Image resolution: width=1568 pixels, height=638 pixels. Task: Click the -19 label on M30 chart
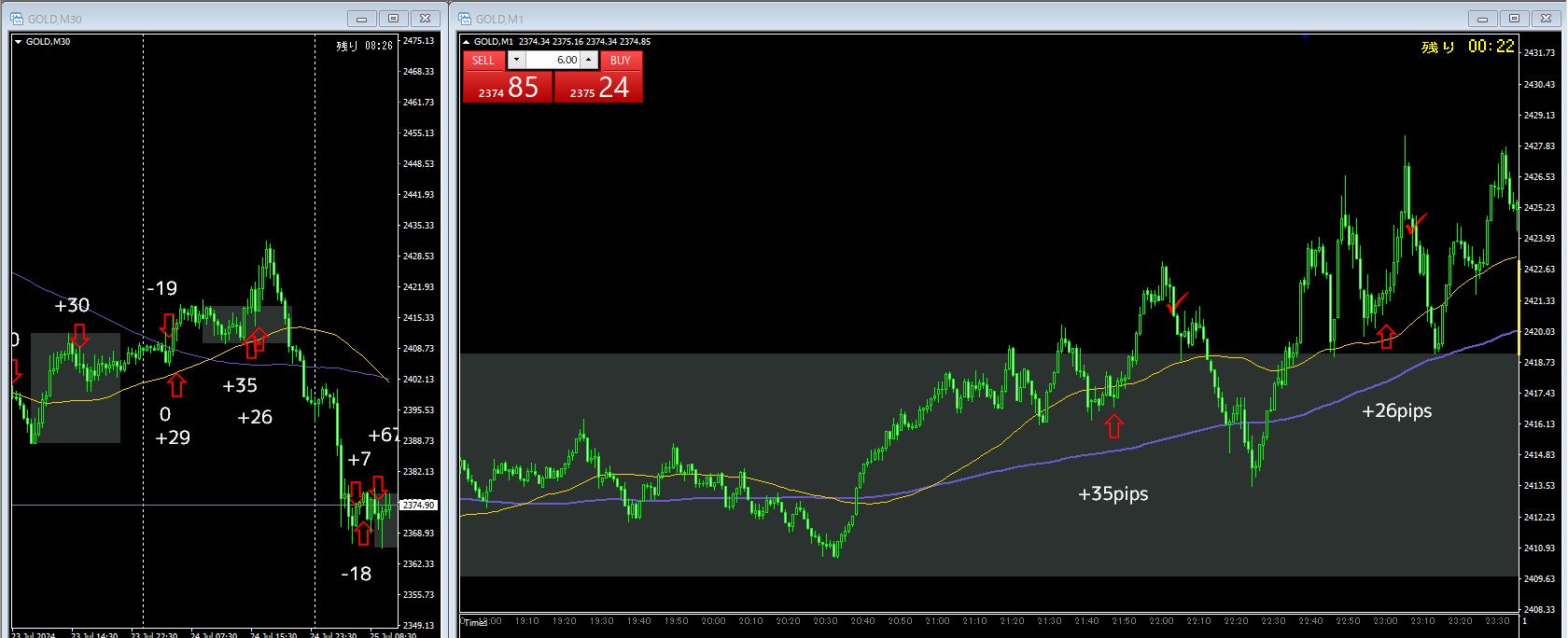coord(161,288)
